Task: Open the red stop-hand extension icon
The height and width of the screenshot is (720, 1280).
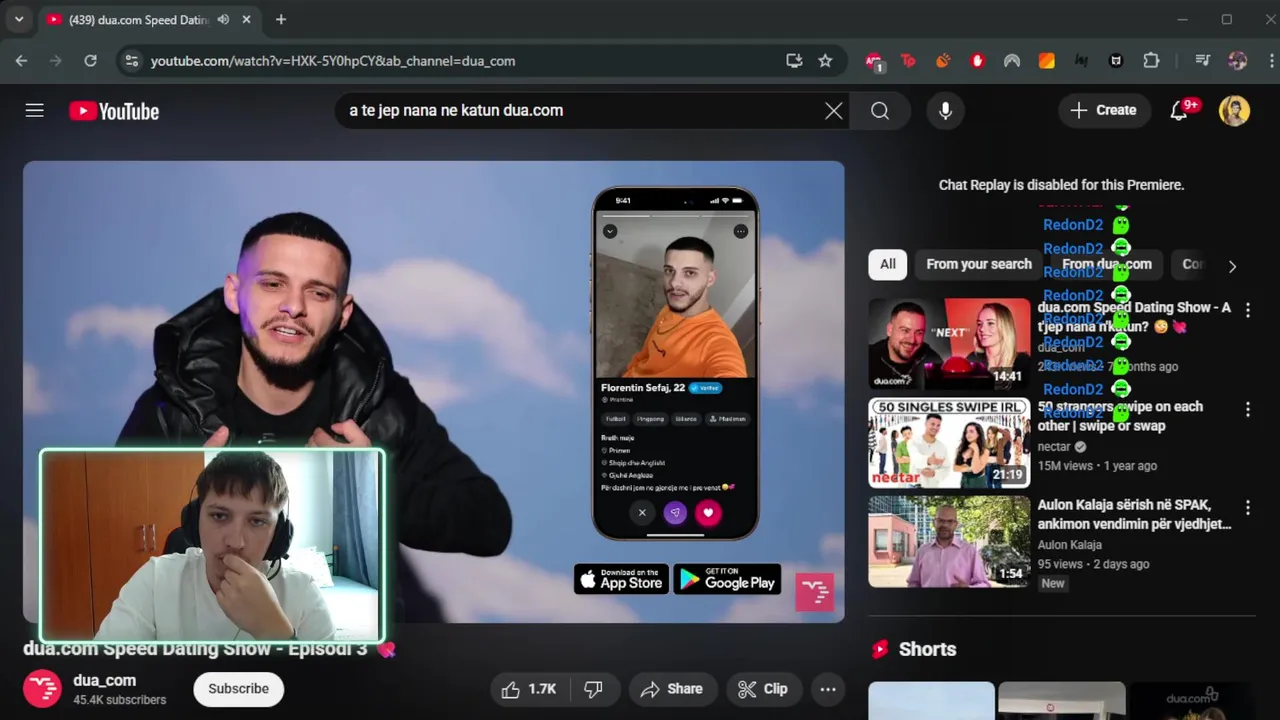Action: [977, 61]
